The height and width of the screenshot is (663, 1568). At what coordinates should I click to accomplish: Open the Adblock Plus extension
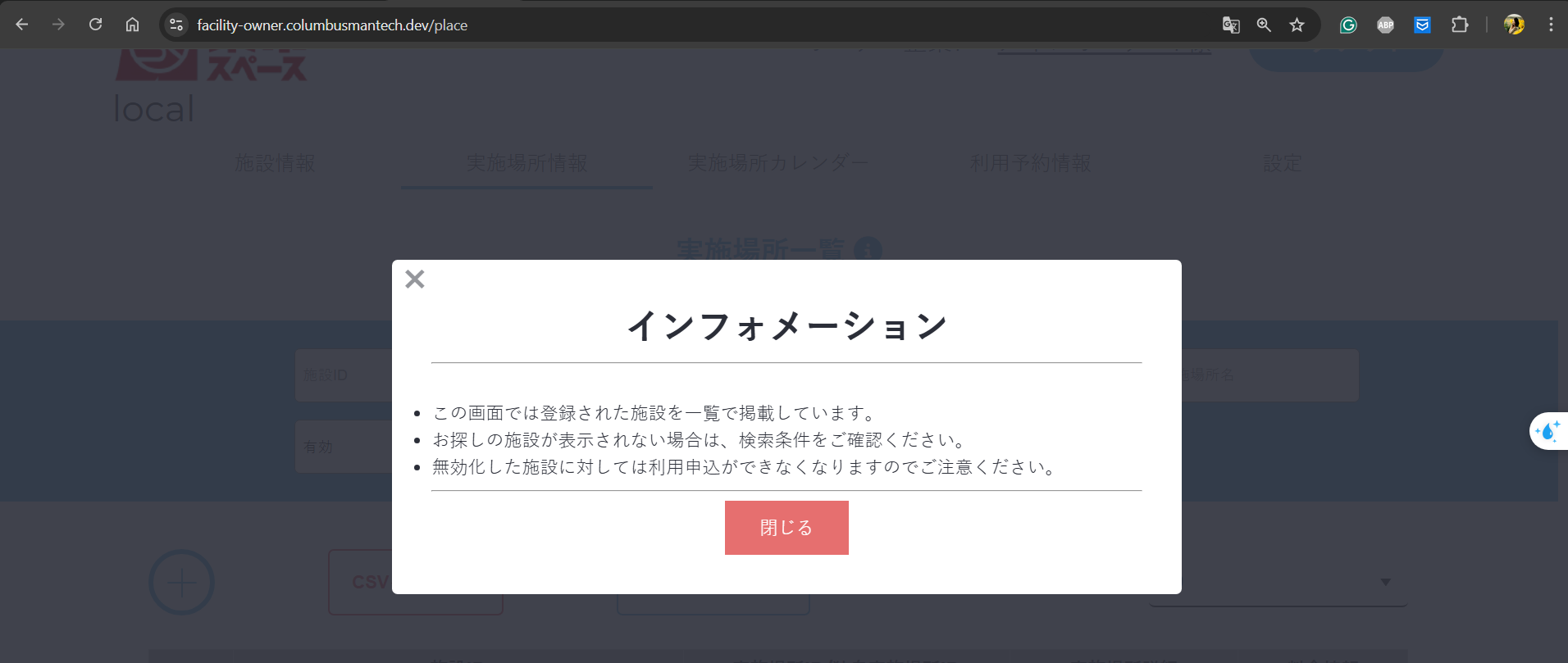(1385, 25)
